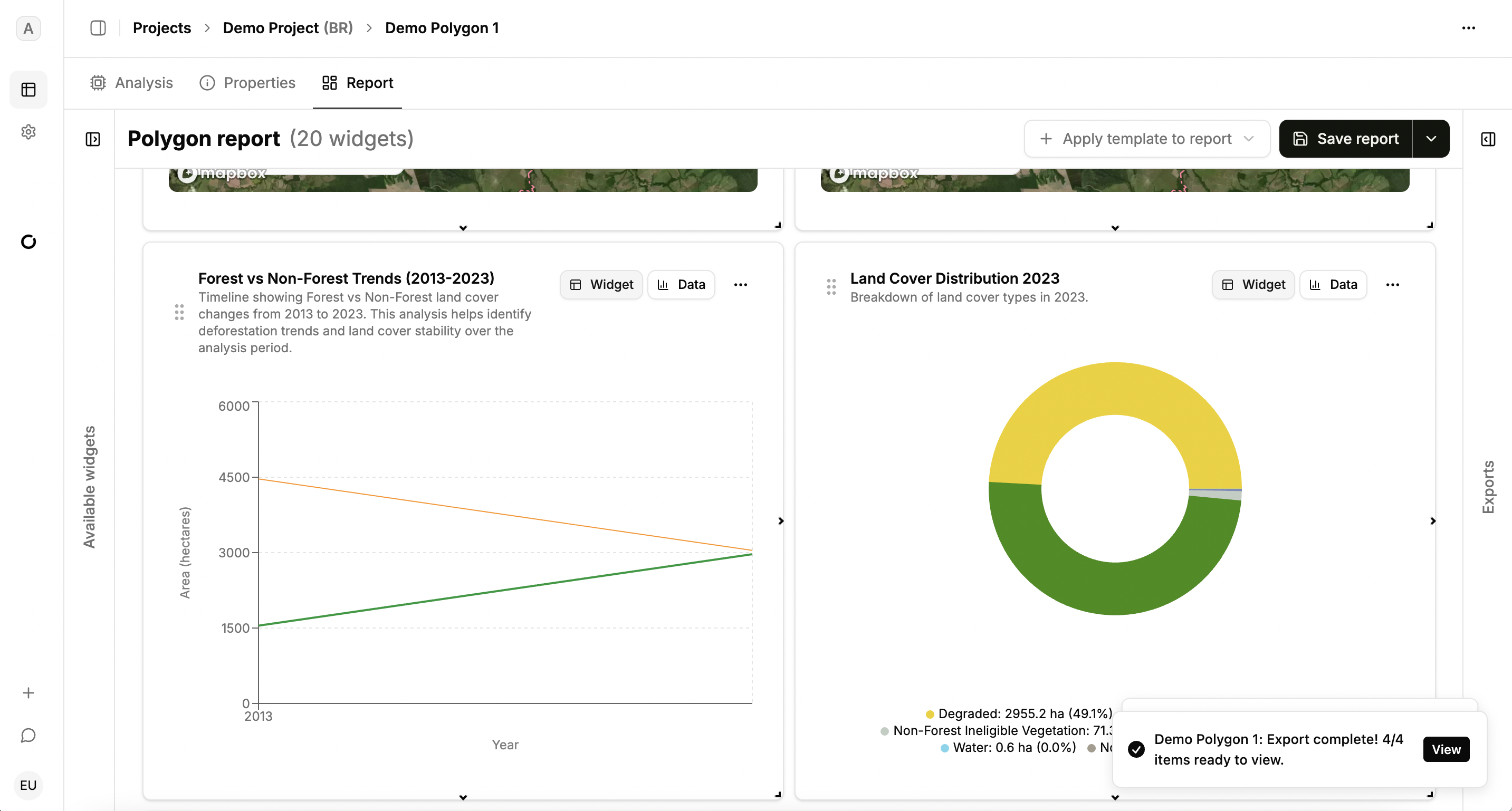The height and width of the screenshot is (811, 1512).
Task: Toggle the left sidebar panel icon
Action: (98, 27)
